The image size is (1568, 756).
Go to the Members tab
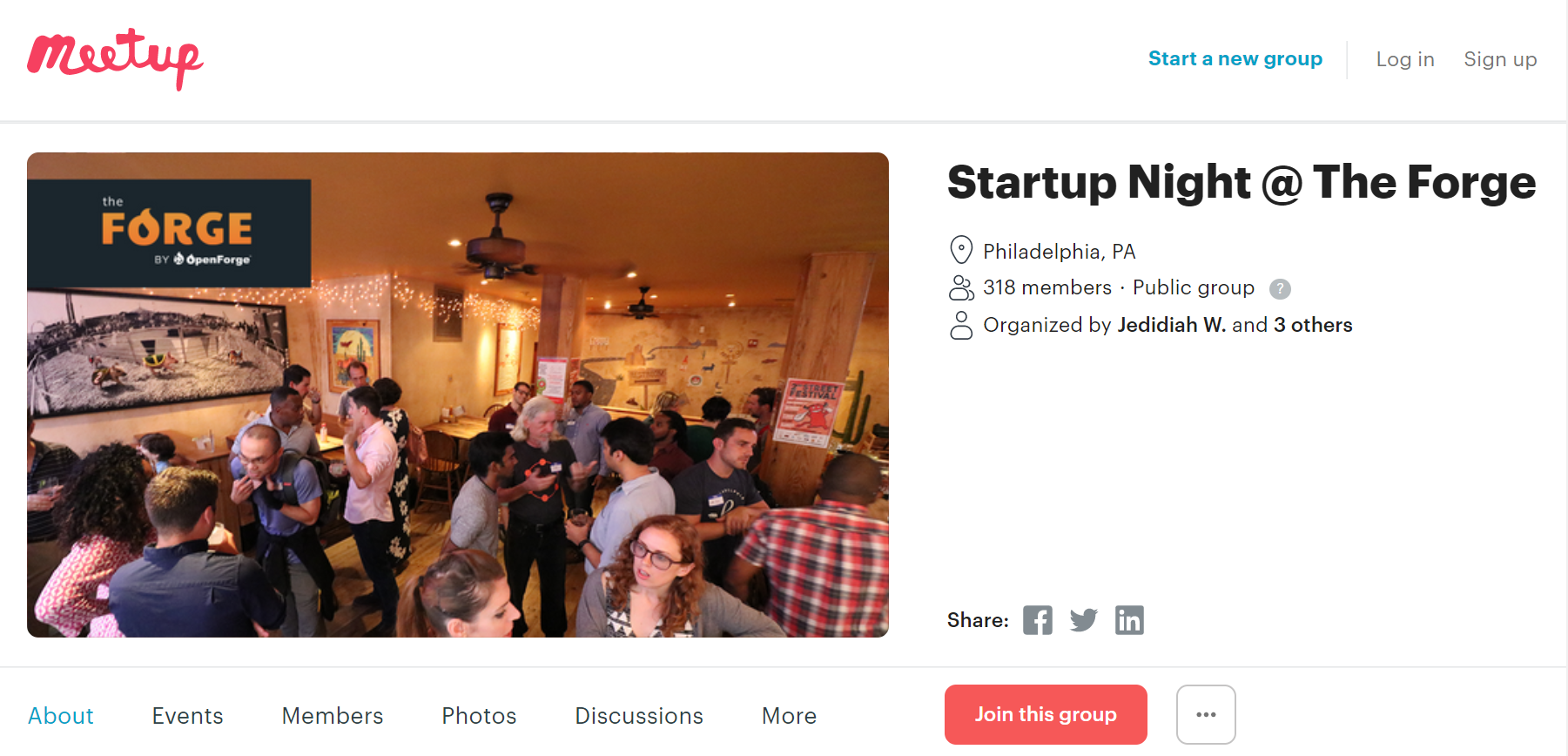333,716
